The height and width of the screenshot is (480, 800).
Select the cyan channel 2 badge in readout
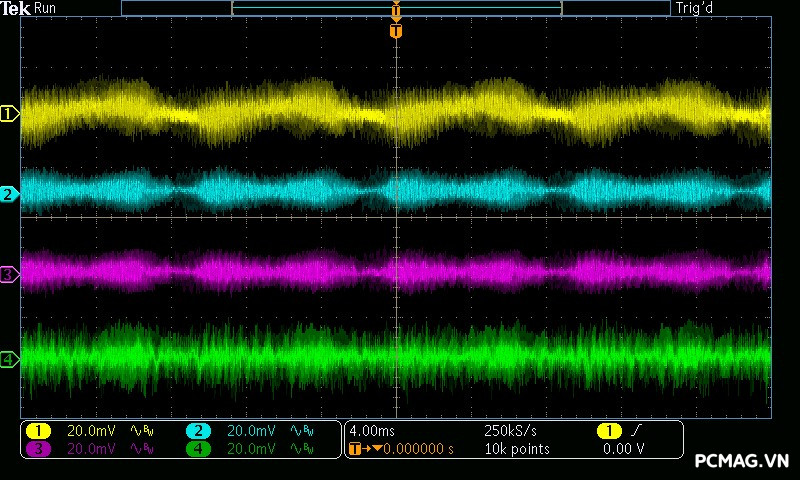(199, 431)
